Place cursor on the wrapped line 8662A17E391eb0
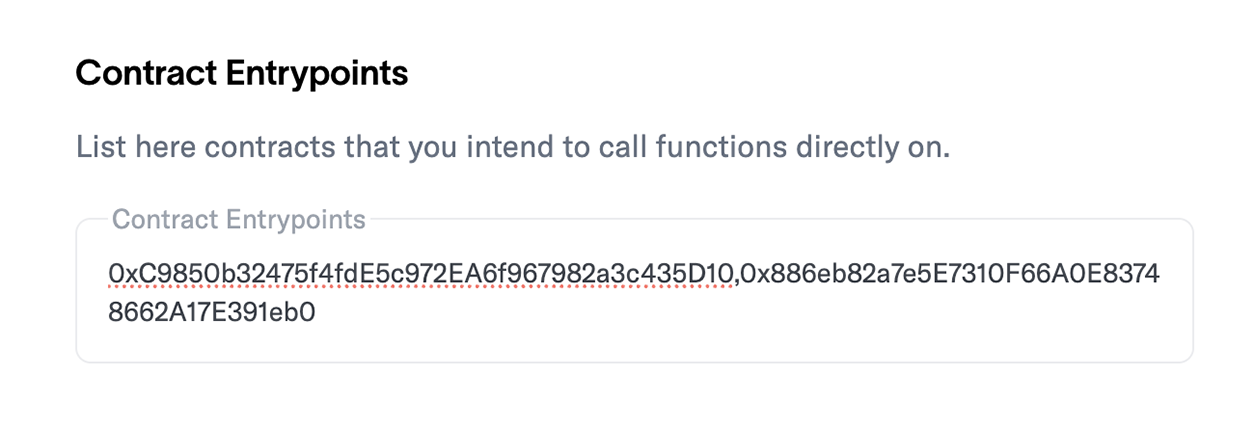 (212, 312)
